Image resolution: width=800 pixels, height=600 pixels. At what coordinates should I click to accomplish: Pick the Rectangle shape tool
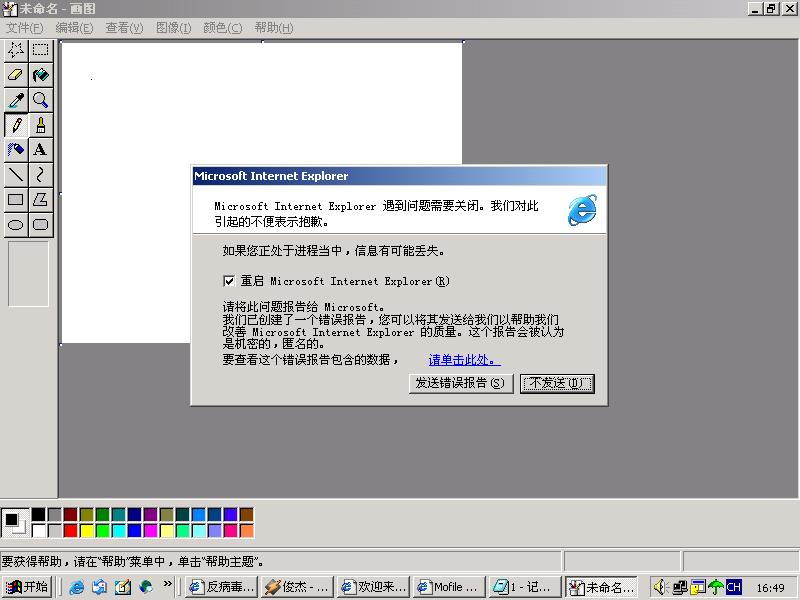pyautogui.click(x=16, y=200)
